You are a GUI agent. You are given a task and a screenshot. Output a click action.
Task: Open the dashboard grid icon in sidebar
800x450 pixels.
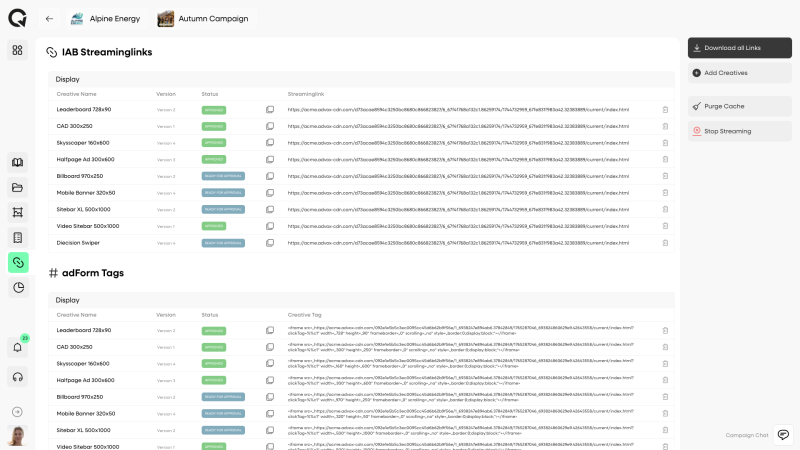(17, 50)
